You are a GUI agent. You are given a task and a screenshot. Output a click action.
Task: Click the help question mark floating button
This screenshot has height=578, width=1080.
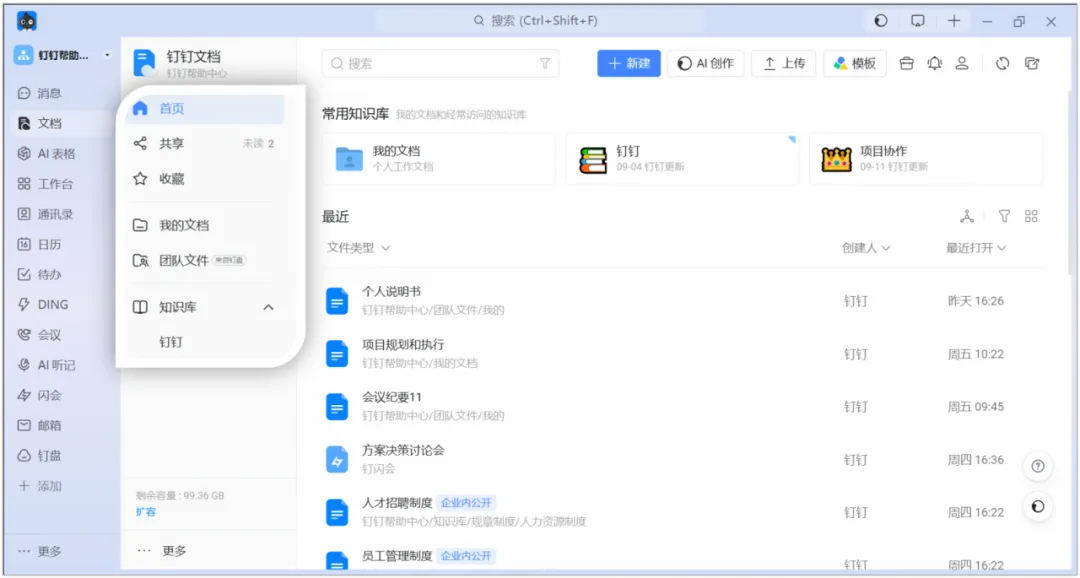click(x=1038, y=466)
